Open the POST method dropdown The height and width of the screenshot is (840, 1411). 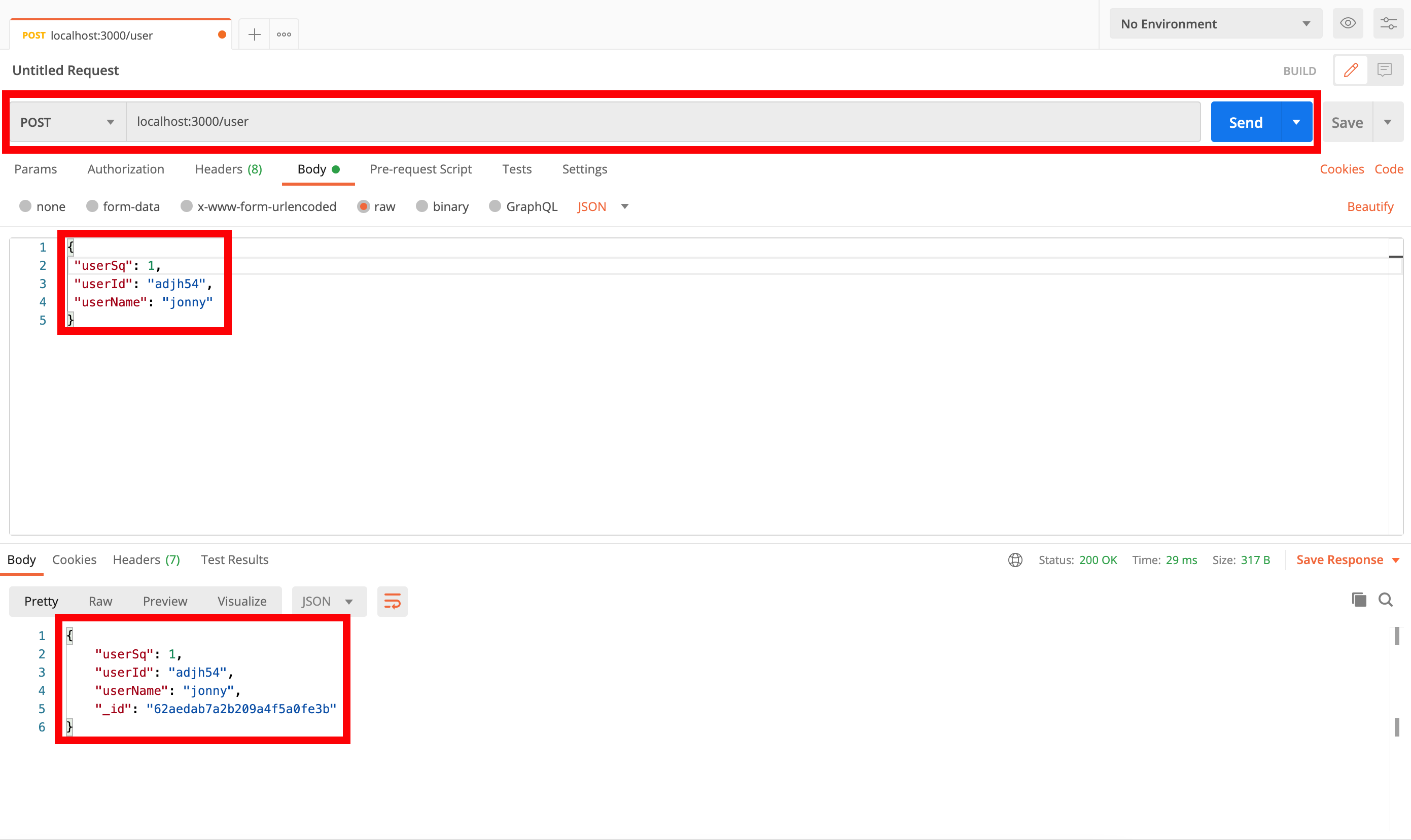coord(67,122)
